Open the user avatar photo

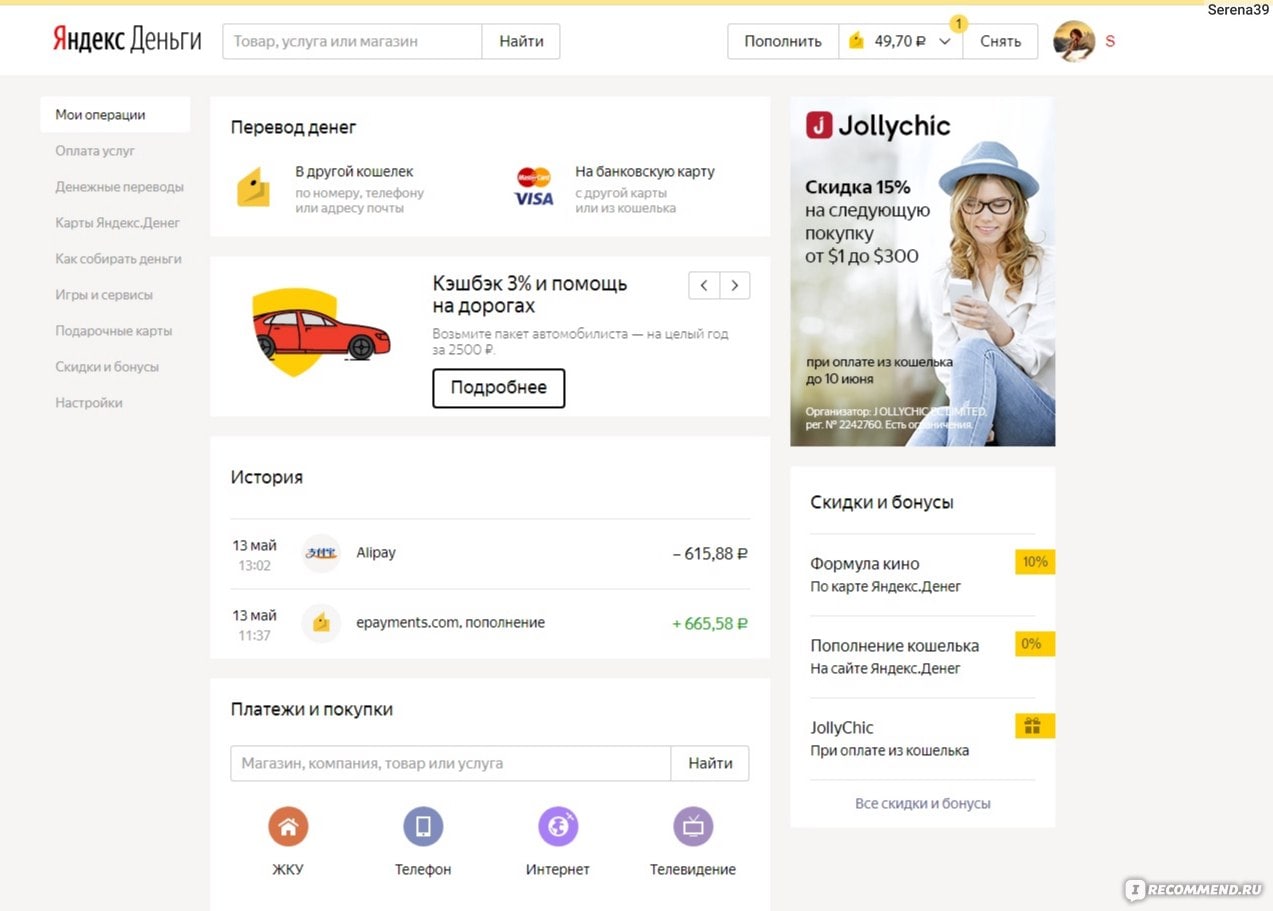point(1074,41)
